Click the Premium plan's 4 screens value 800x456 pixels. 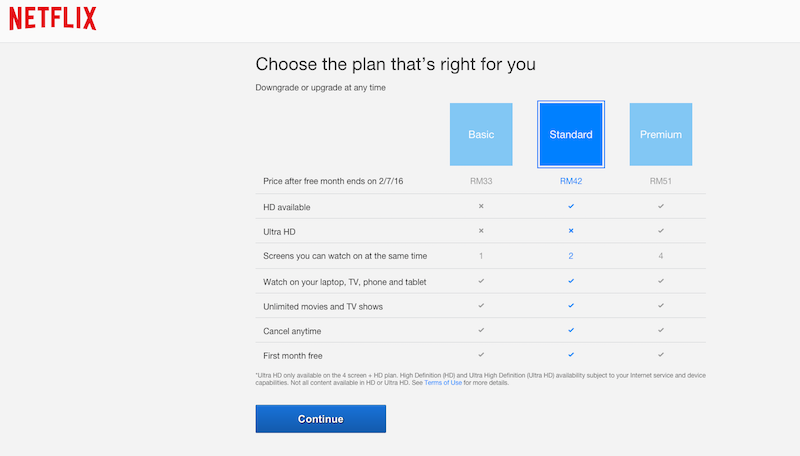click(660, 256)
